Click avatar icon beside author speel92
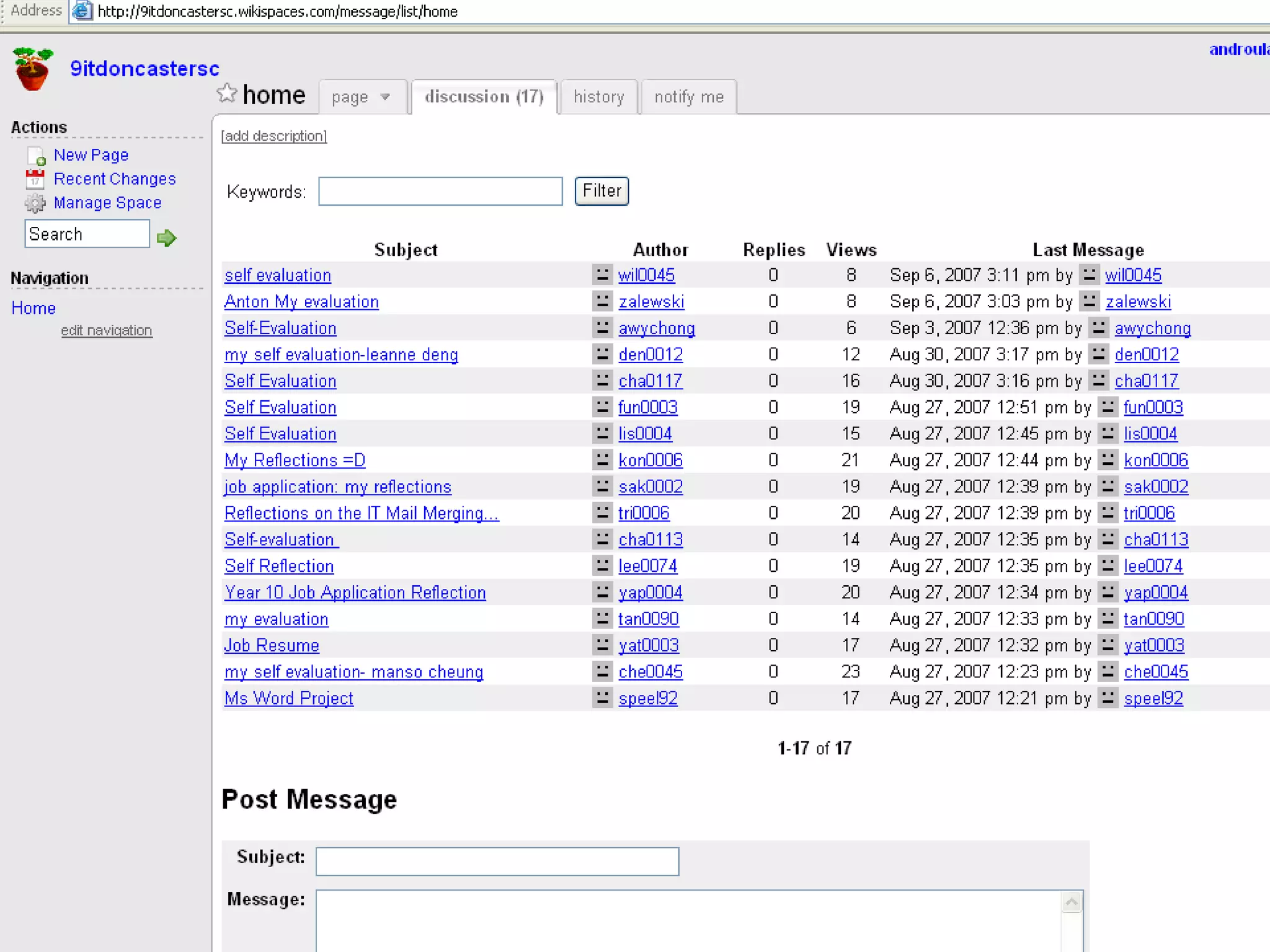This screenshot has width=1270, height=952. click(602, 698)
